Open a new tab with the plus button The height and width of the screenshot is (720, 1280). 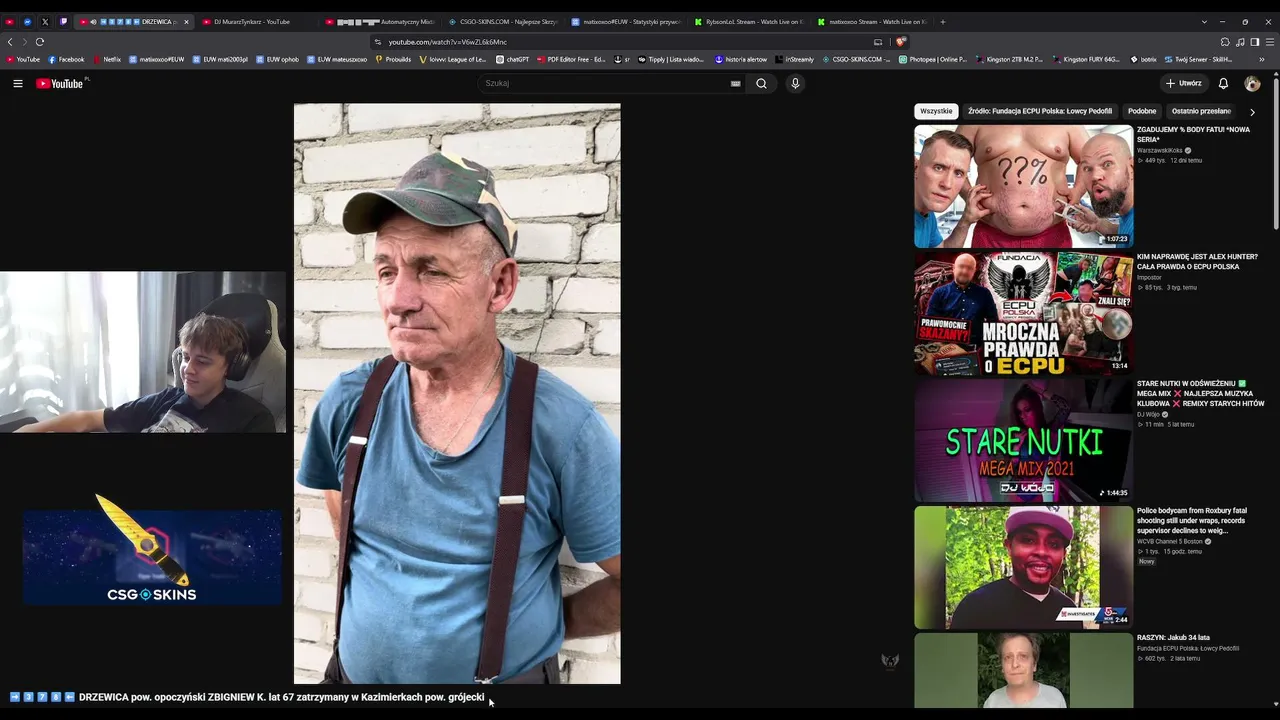click(x=942, y=22)
